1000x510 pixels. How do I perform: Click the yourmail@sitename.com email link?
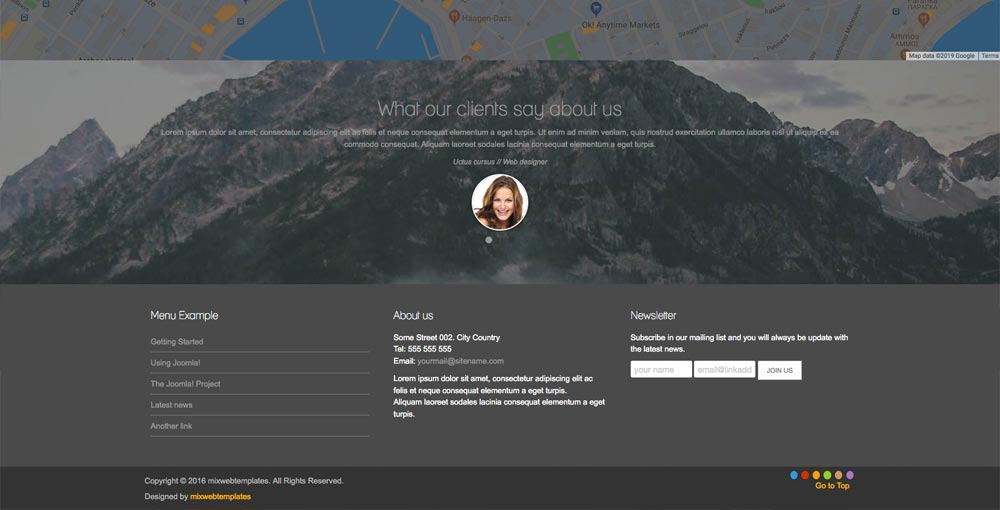point(460,361)
